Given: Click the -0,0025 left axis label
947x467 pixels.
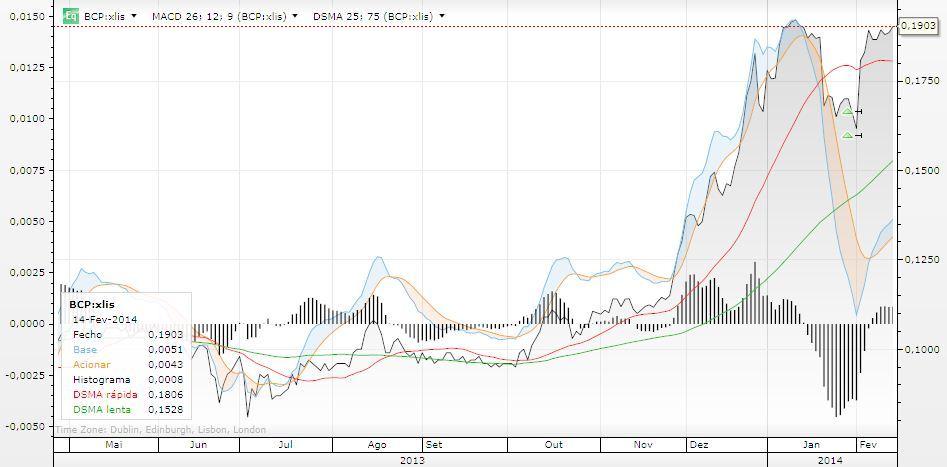Looking at the screenshot, I should point(25,375).
